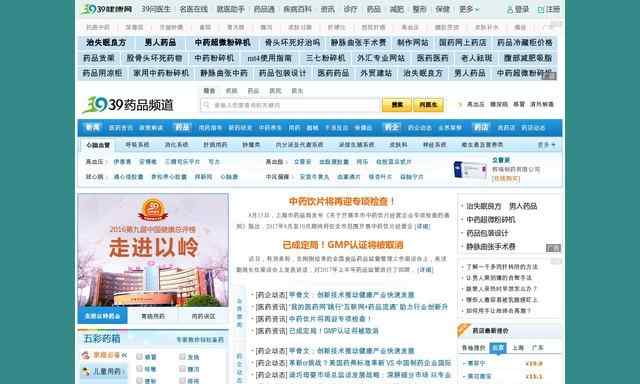Tick the 腹泻 checkbox
Image resolution: width=640 pixels, height=384 pixels.
(182, 368)
